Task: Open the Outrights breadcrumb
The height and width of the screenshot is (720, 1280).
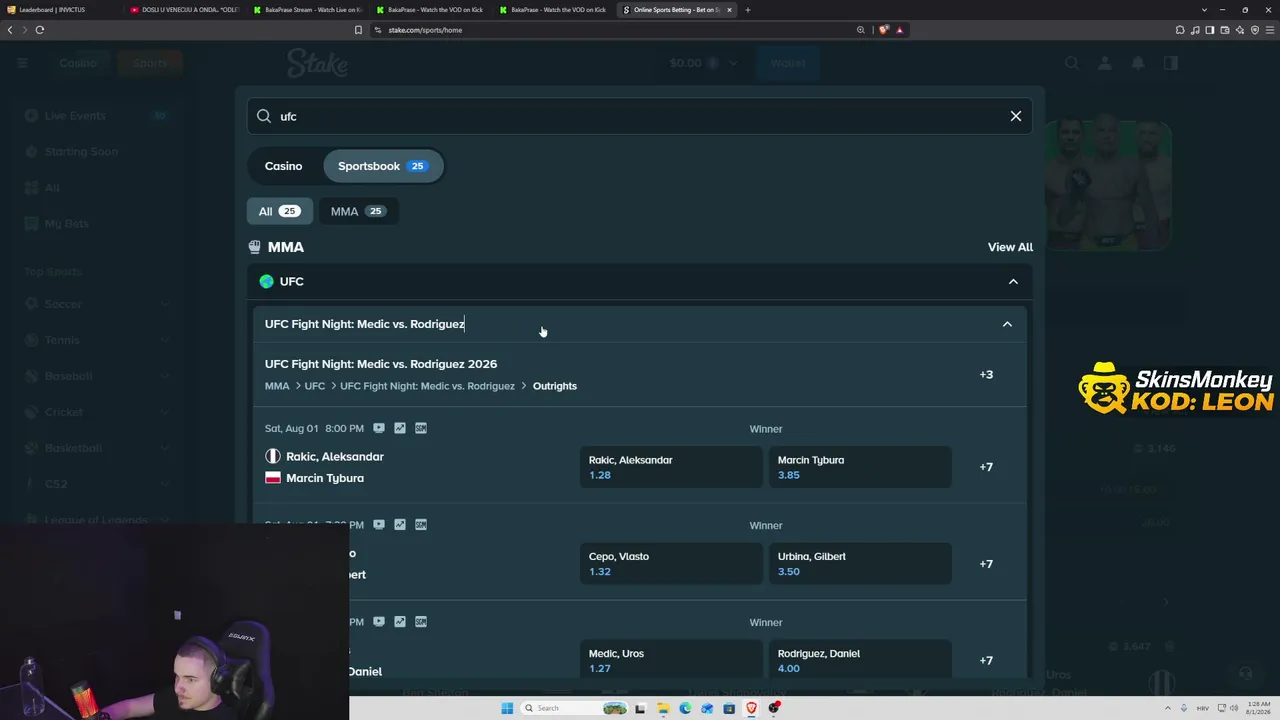Action: coord(555,386)
